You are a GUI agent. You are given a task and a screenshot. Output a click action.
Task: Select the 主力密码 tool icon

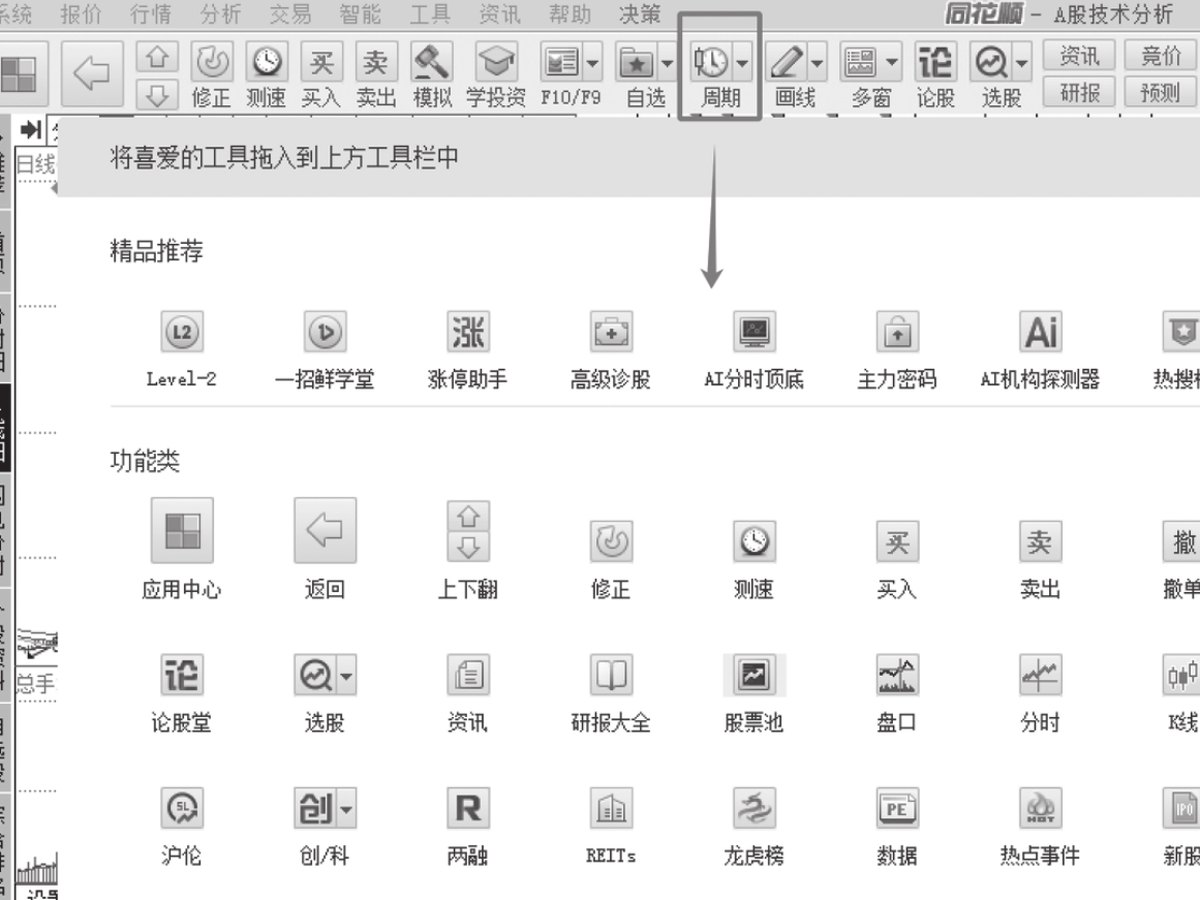[897, 332]
